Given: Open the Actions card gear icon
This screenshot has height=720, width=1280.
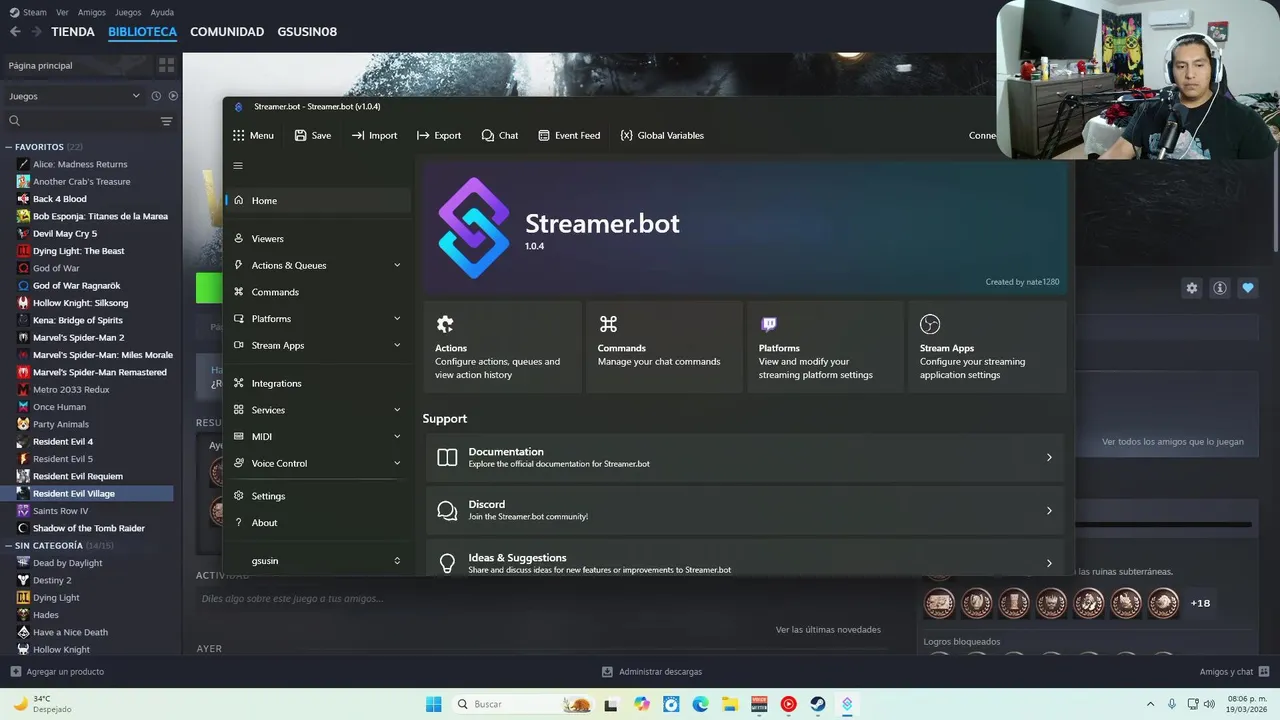Looking at the screenshot, I should [445, 324].
